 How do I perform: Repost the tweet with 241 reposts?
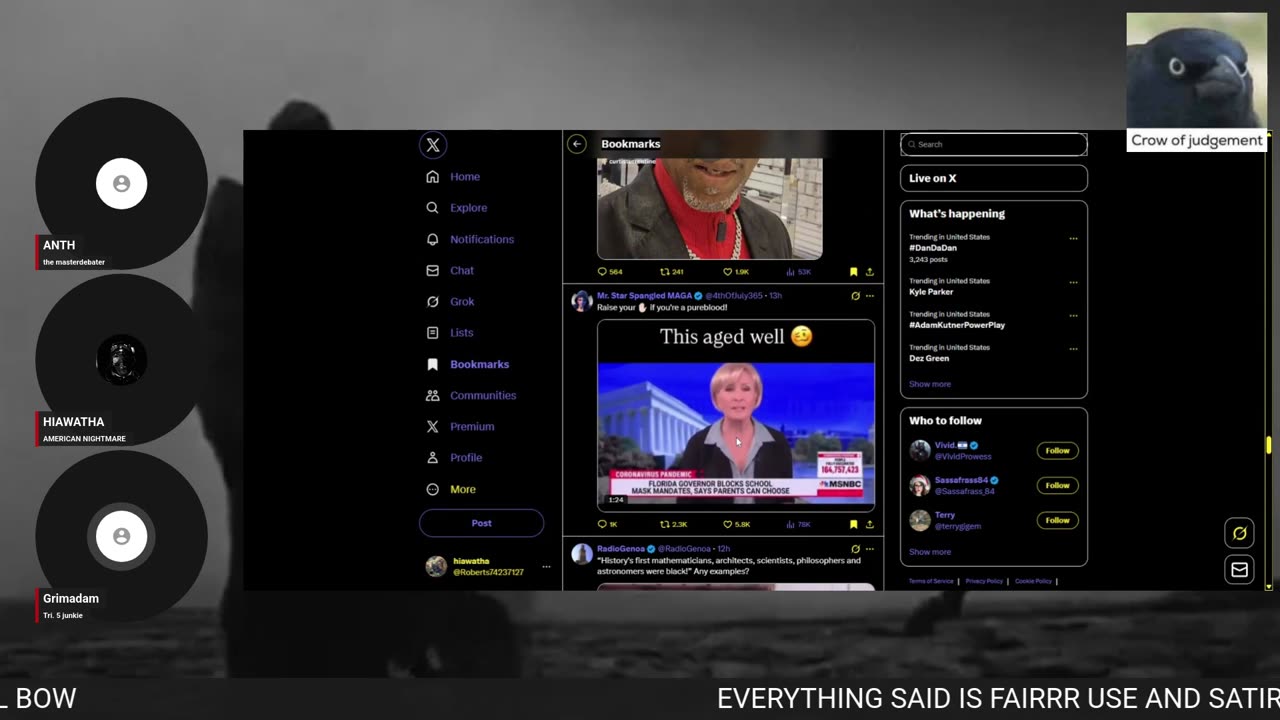click(672, 272)
